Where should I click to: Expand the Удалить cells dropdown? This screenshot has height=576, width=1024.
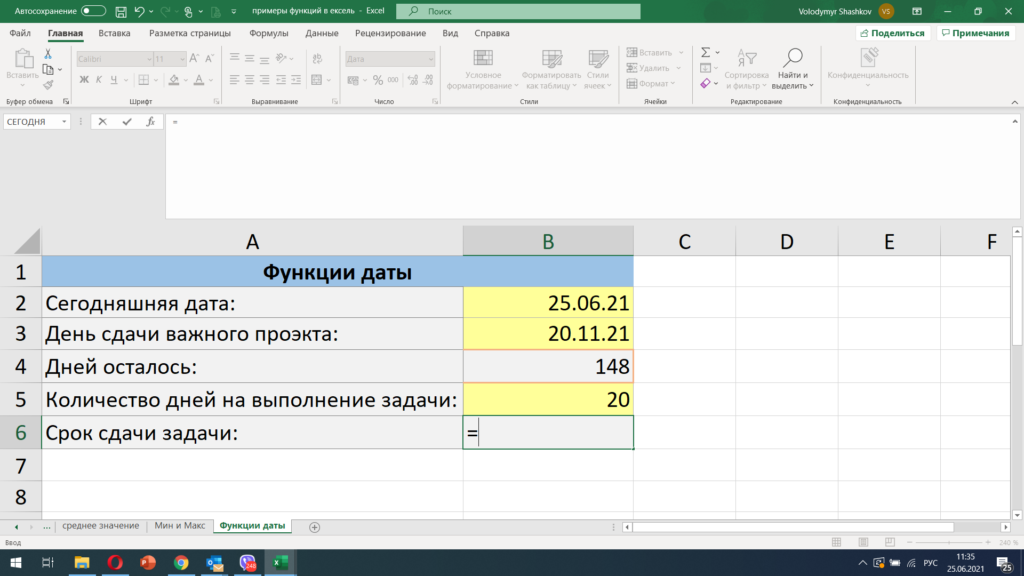(x=679, y=68)
